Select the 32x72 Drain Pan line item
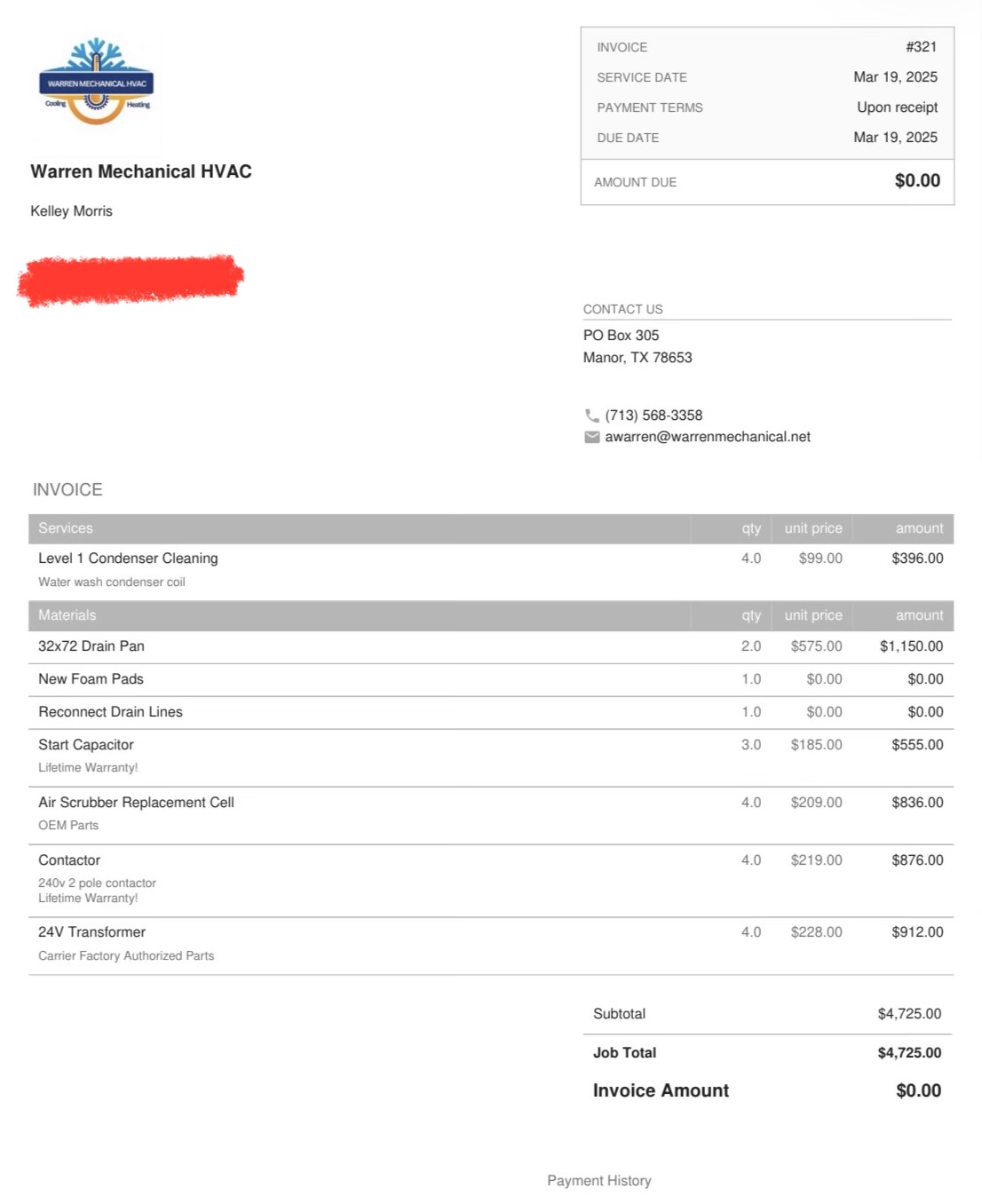 (91, 646)
